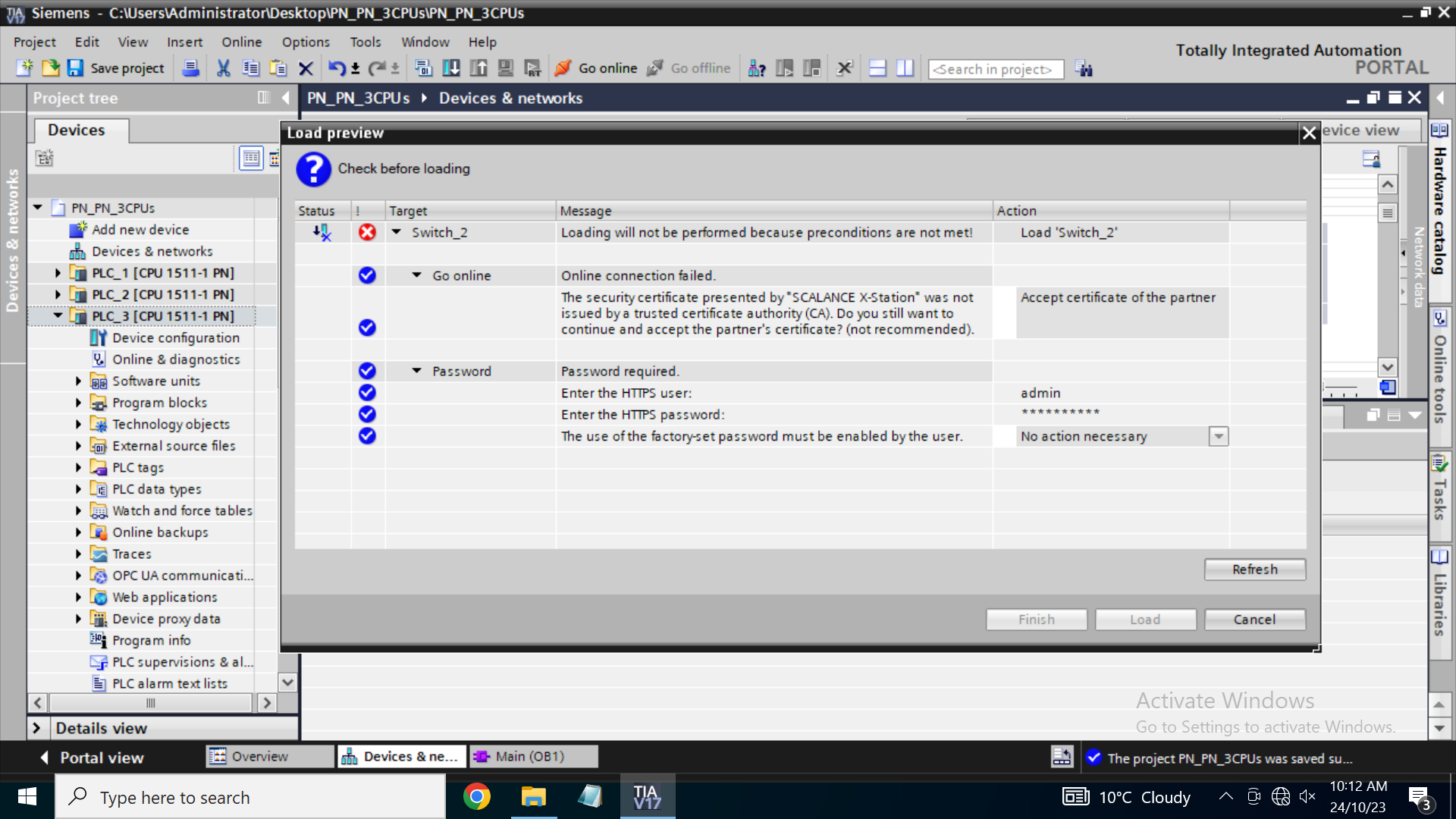Click the Search in project field
The image size is (1456, 819).
(x=995, y=69)
